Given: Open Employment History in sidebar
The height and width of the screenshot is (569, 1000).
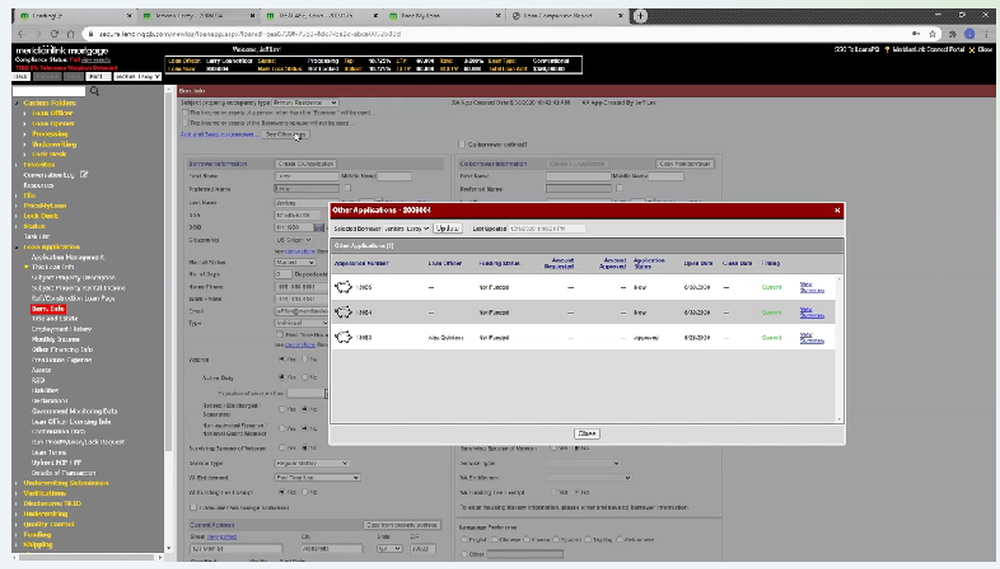Looking at the screenshot, I should (x=61, y=329).
